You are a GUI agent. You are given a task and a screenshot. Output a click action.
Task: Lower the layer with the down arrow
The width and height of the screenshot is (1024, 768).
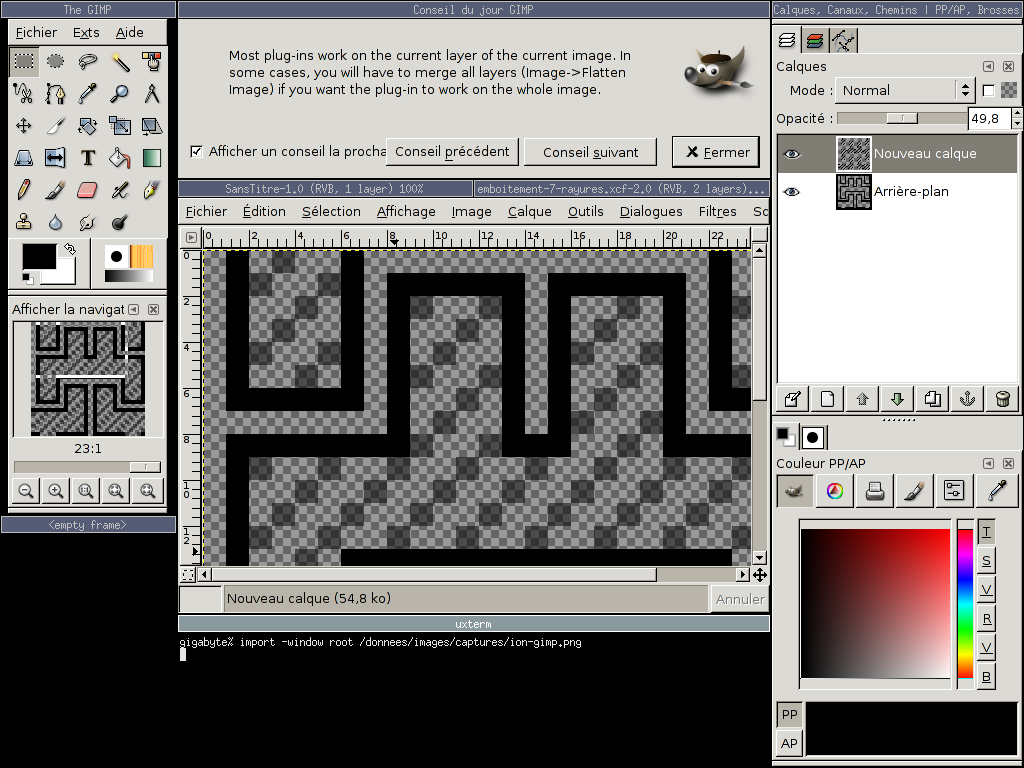897,398
